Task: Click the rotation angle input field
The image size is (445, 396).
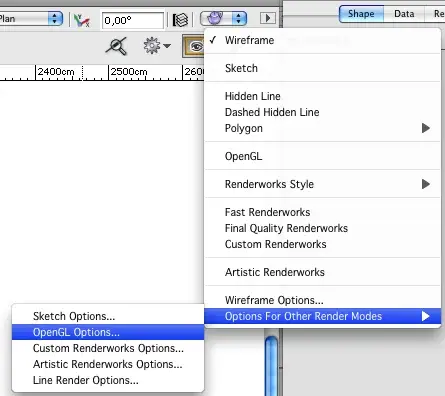Action: coord(133,20)
